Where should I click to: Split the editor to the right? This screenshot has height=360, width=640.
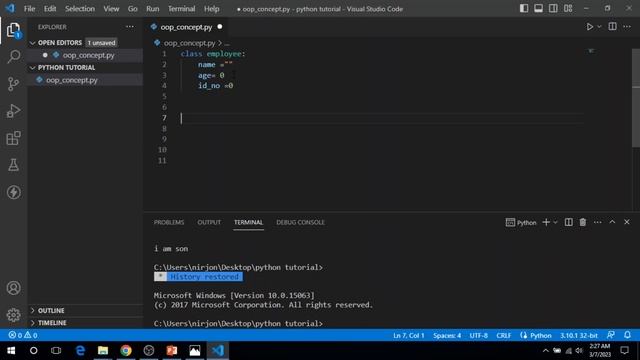(612, 27)
